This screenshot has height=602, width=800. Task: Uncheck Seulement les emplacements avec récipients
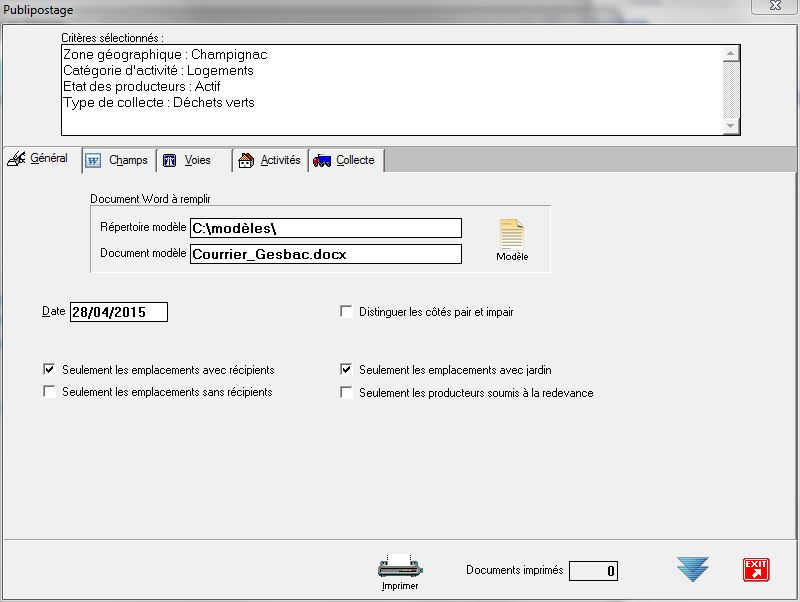click(x=49, y=369)
